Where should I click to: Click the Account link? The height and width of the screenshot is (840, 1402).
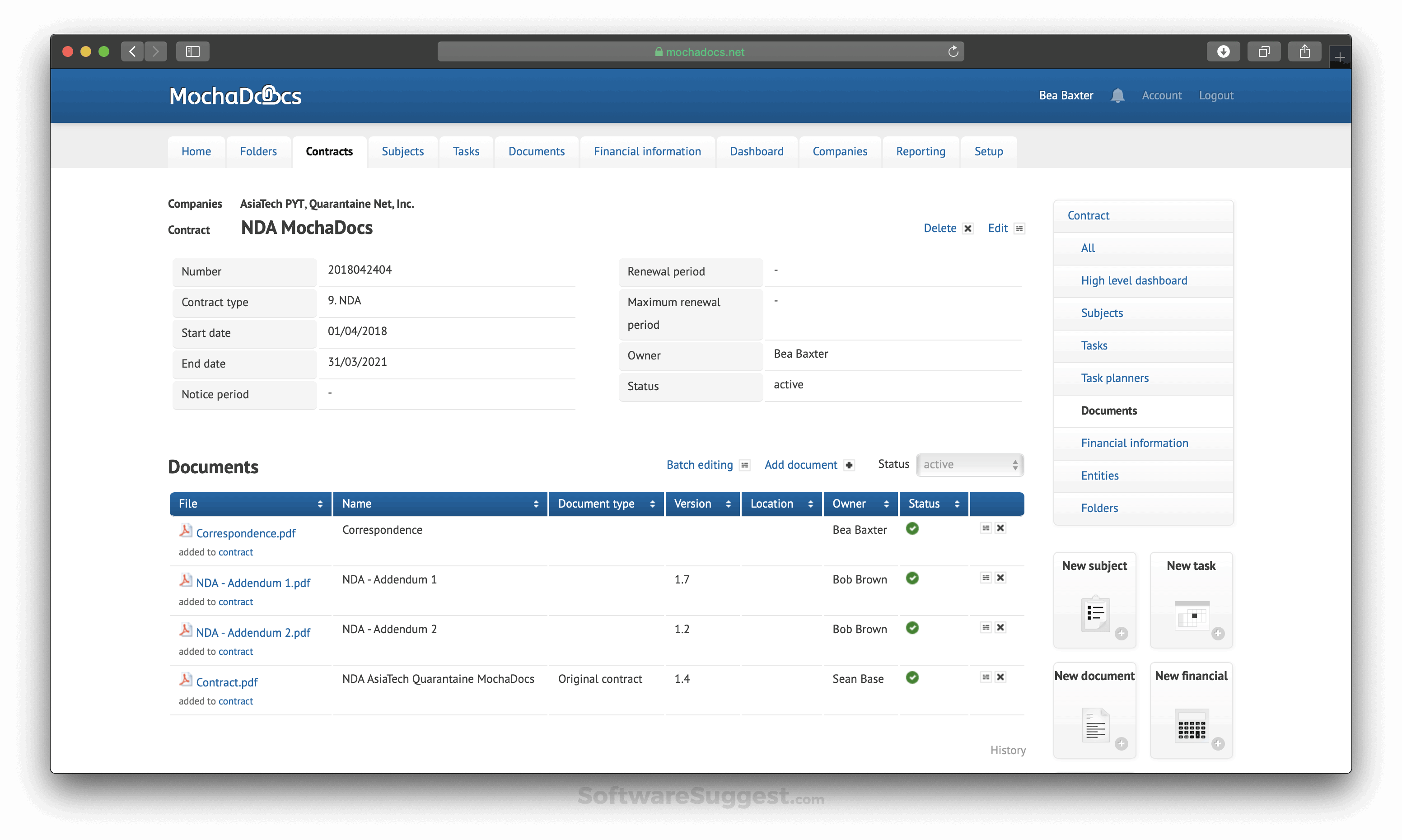click(1161, 96)
